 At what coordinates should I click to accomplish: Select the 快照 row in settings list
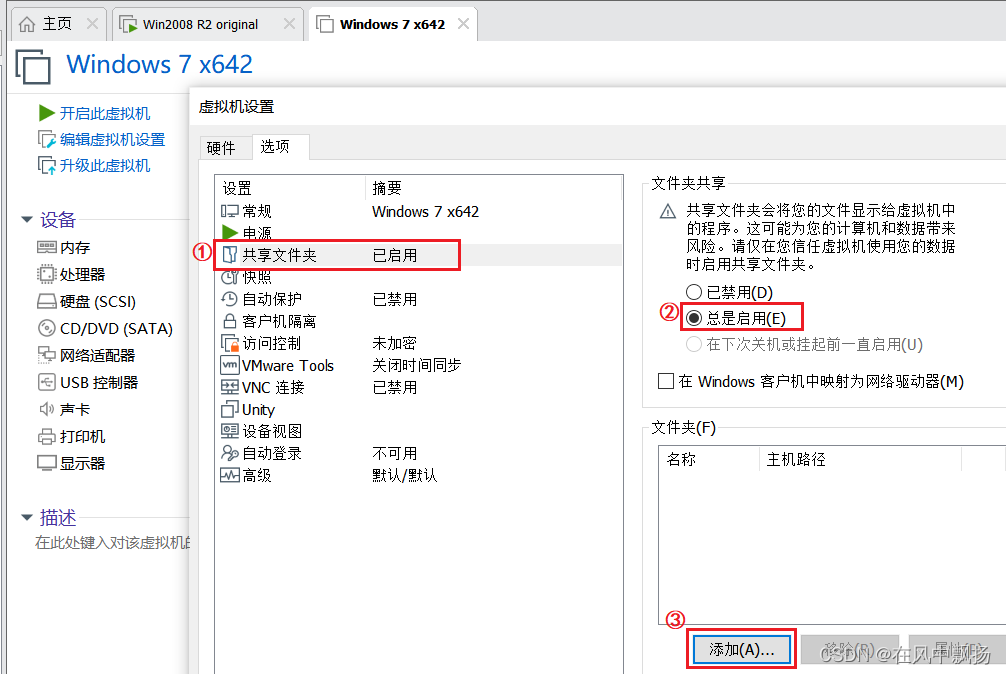418,277
